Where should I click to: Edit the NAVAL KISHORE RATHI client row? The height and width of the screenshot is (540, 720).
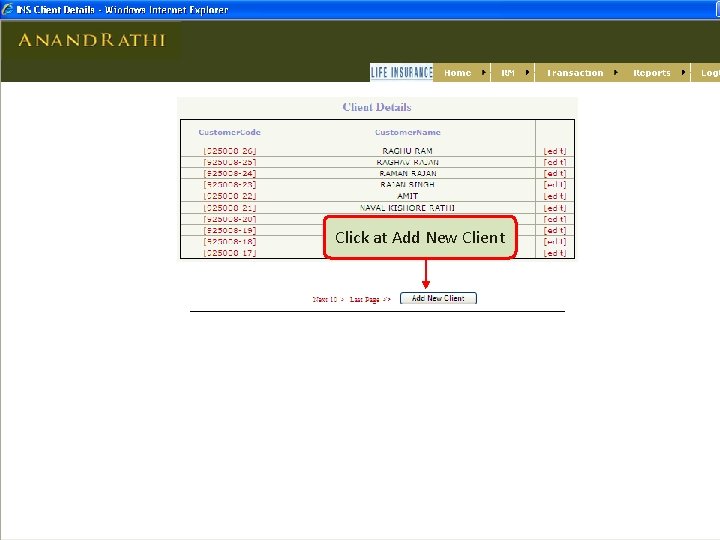coord(555,208)
